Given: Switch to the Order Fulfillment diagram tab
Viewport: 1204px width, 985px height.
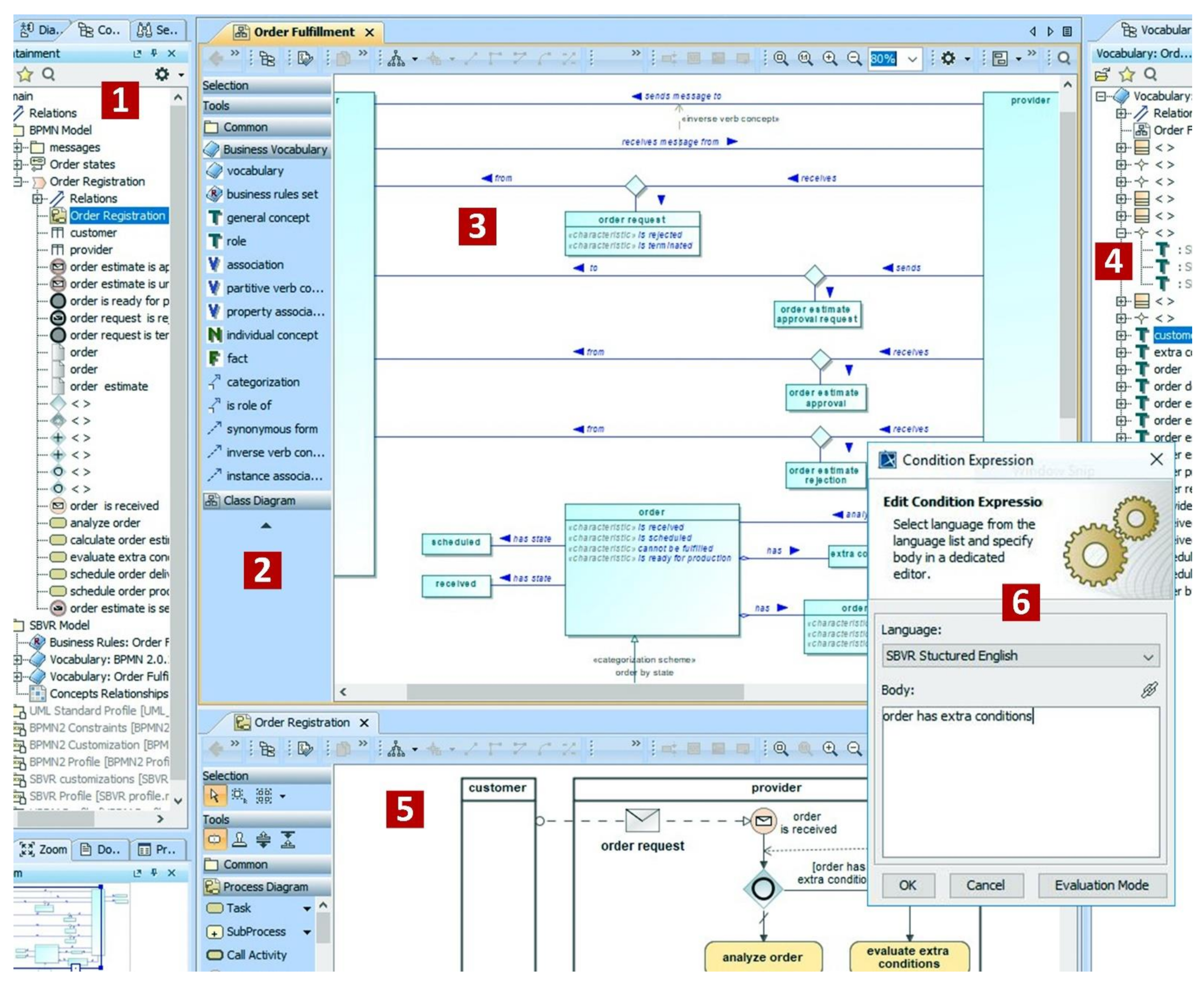Looking at the screenshot, I should click(x=303, y=32).
